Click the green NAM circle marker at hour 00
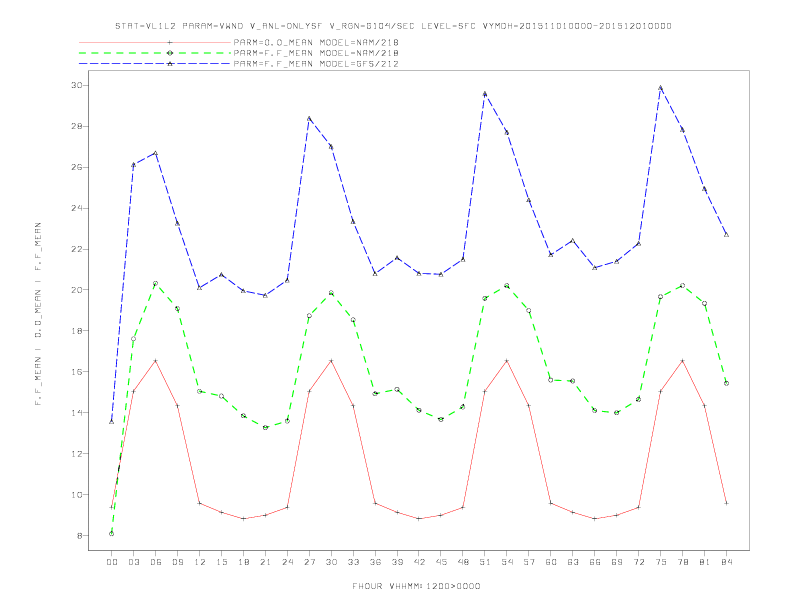This screenshot has height=612, width=792. 112,534
